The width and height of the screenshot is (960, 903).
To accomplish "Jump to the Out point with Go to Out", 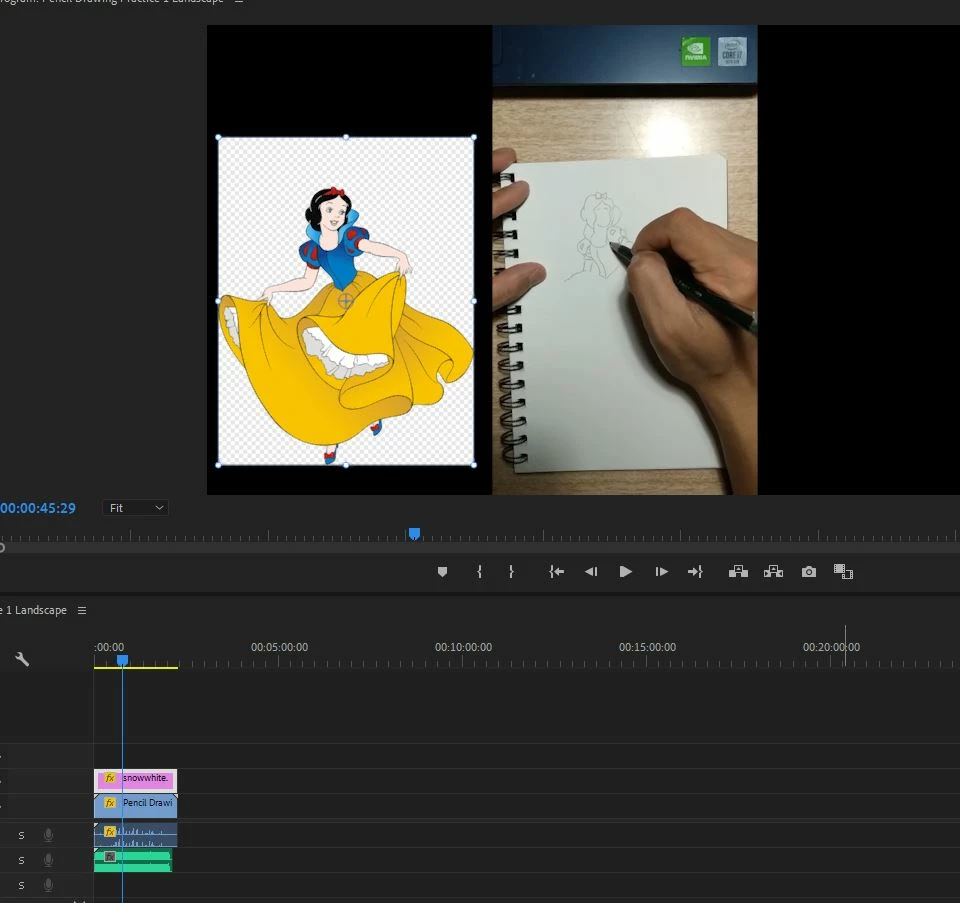I will (x=696, y=572).
